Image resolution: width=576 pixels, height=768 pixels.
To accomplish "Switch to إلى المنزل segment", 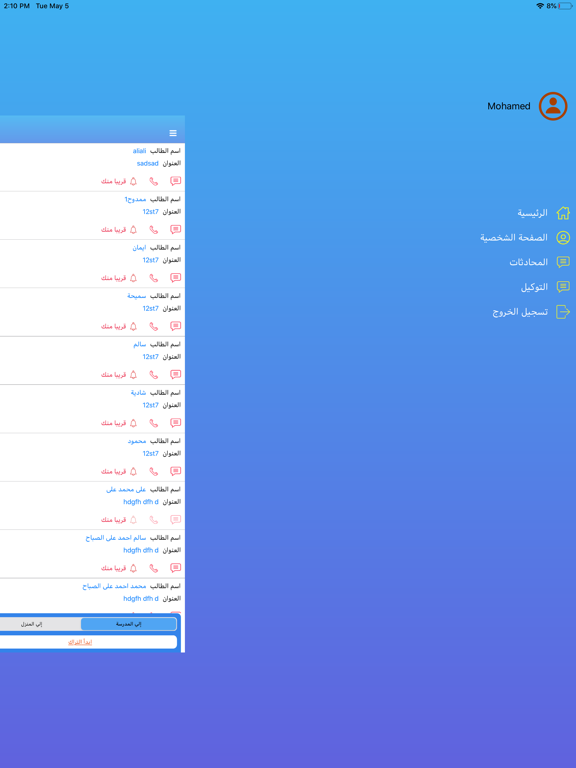I will point(31,624).
